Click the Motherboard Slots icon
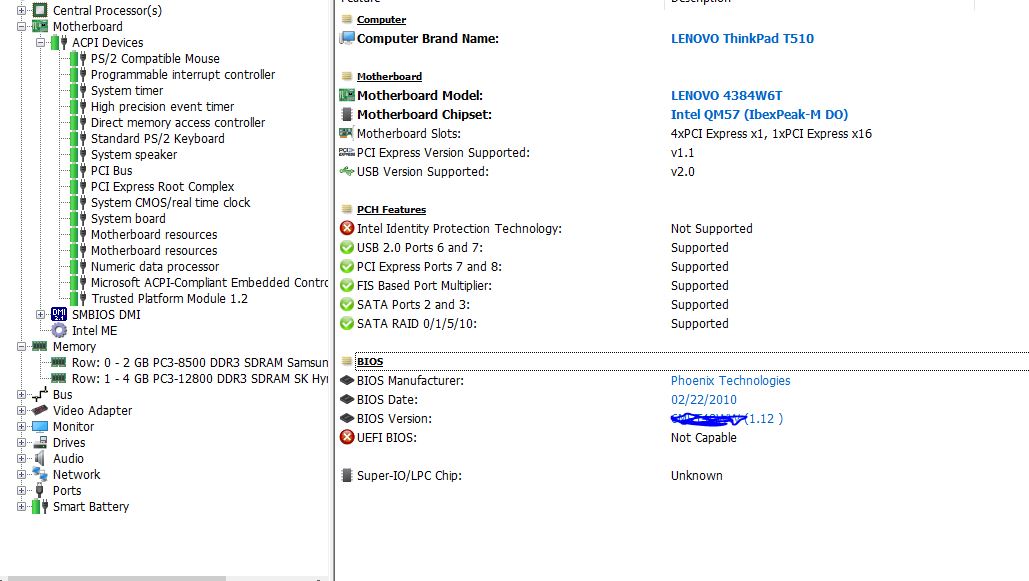 point(346,133)
